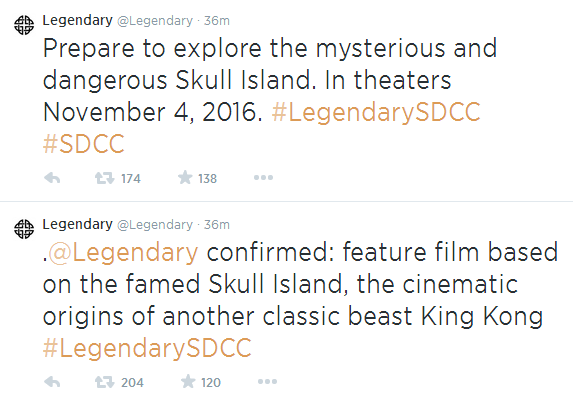Retweet the tweet with 204 retweets
574x409 pixels.
105,382
